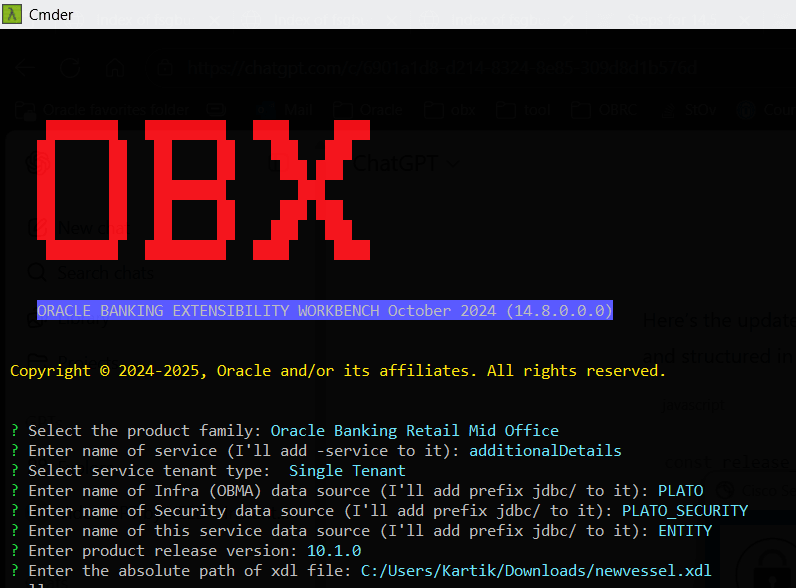Click the 'Single Tenant' tenant type value

(347, 471)
